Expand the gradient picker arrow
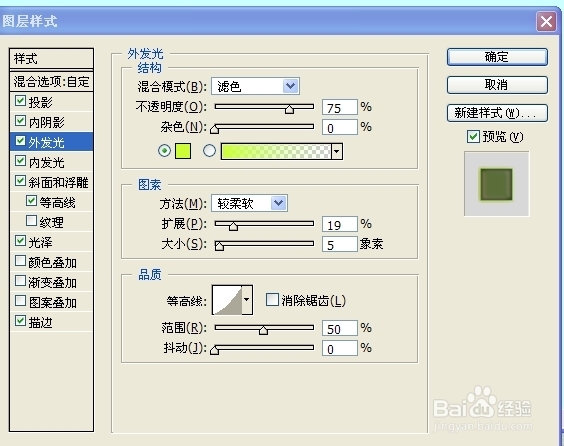The image size is (564, 446). (x=337, y=151)
